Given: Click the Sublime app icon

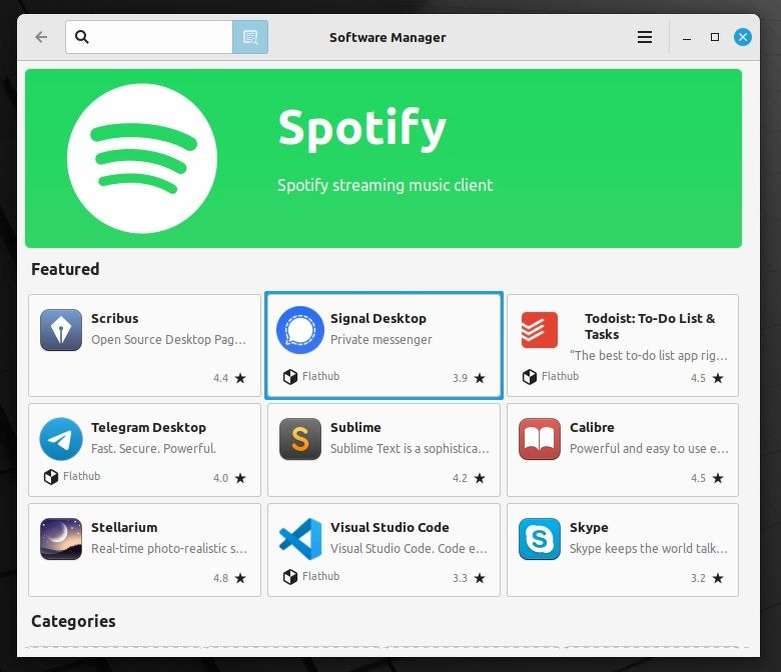Looking at the screenshot, I should 300,439.
